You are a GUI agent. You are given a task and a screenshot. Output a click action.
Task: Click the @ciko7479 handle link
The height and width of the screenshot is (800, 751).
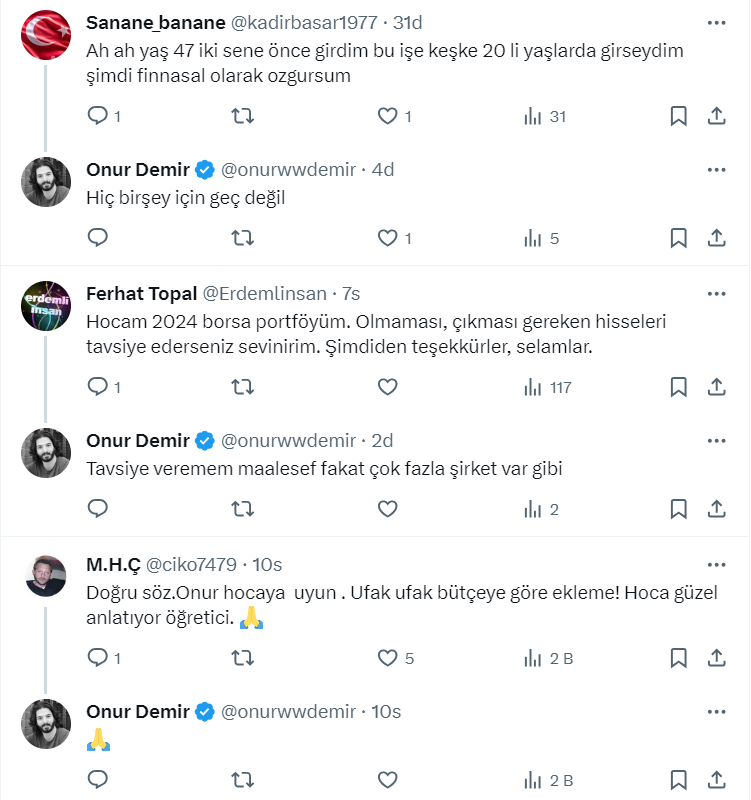tap(204, 564)
